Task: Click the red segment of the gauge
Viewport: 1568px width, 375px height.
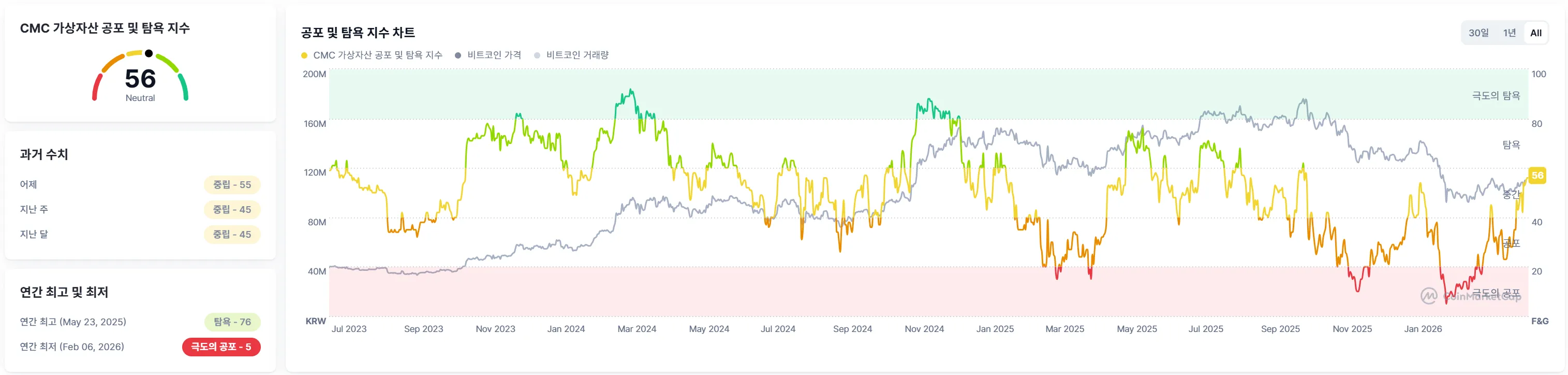Action: click(x=95, y=88)
